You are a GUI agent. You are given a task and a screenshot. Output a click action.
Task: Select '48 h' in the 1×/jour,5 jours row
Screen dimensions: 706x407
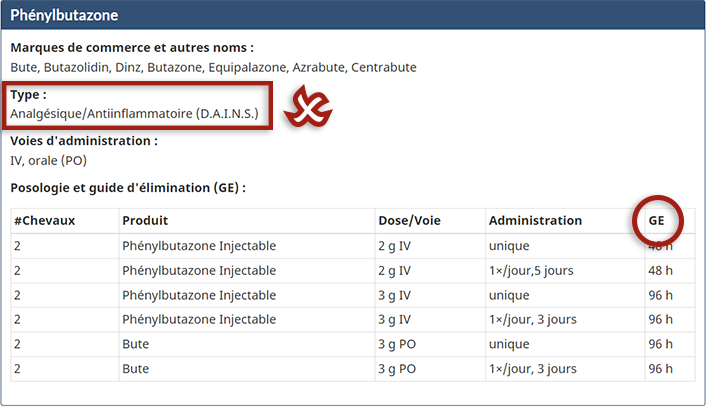point(661,271)
